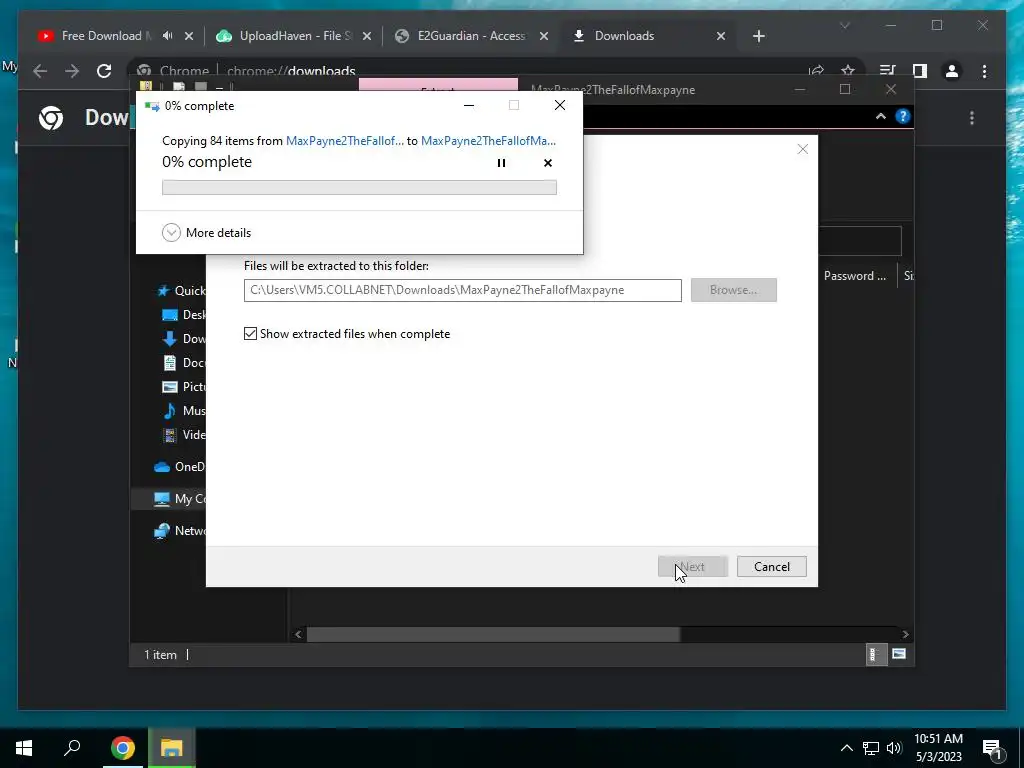The height and width of the screenshot is (768, 1024).
Task: Click the Browse... button
Action: coord(733,290)
